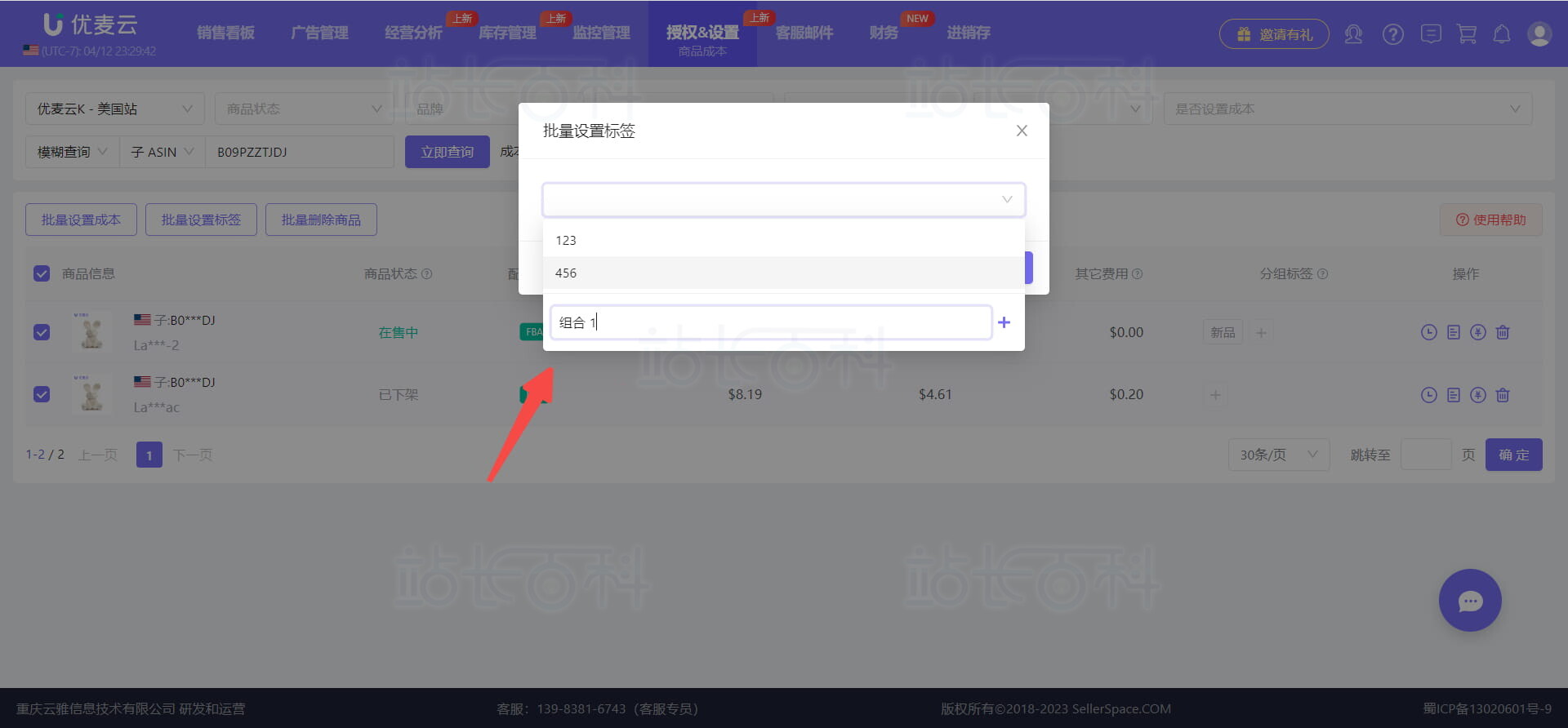Screen dimensions: 1568x728
Task: Open the customer service avatar icon
Action: point(1353,34)
